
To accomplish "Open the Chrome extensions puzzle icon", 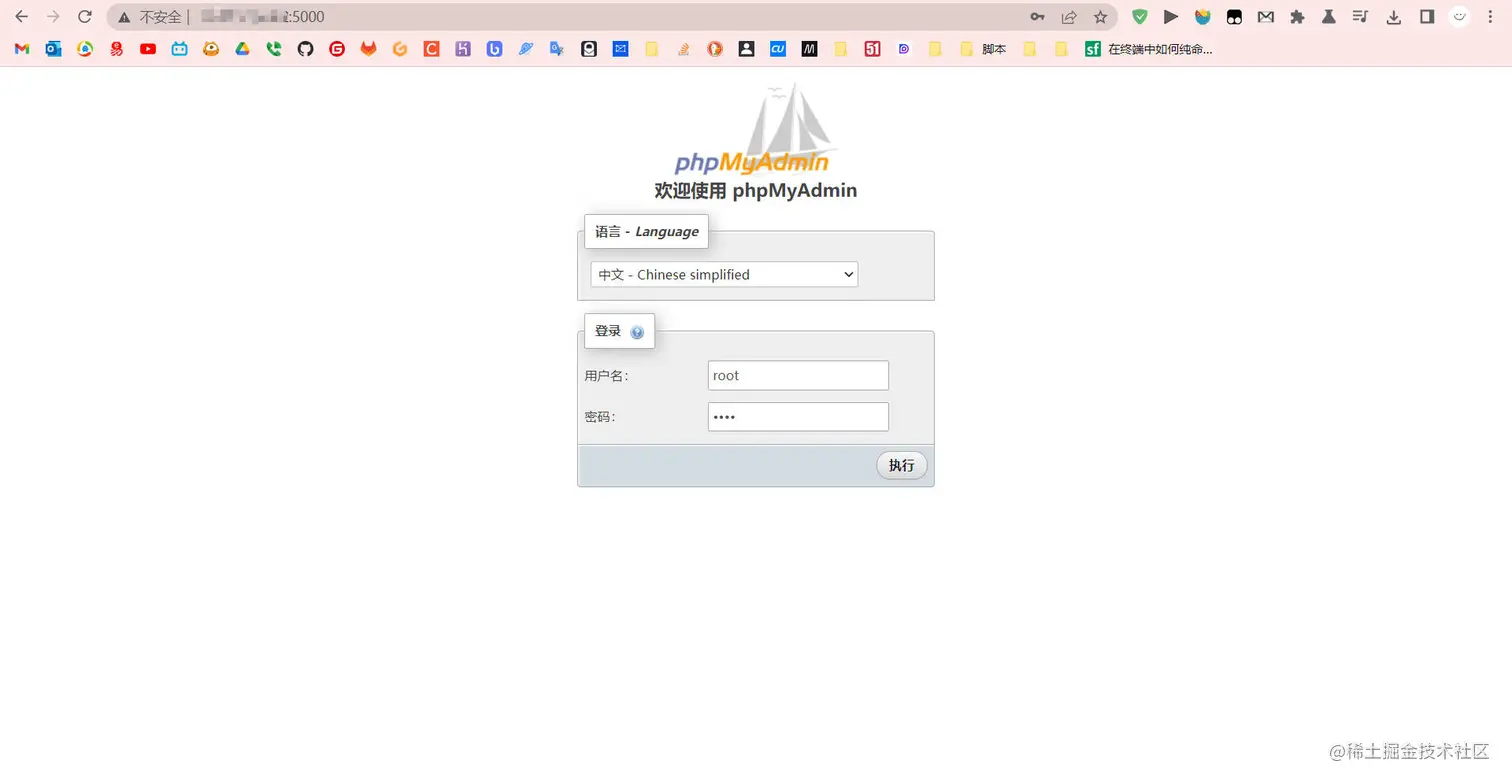I will [1296, 16].
